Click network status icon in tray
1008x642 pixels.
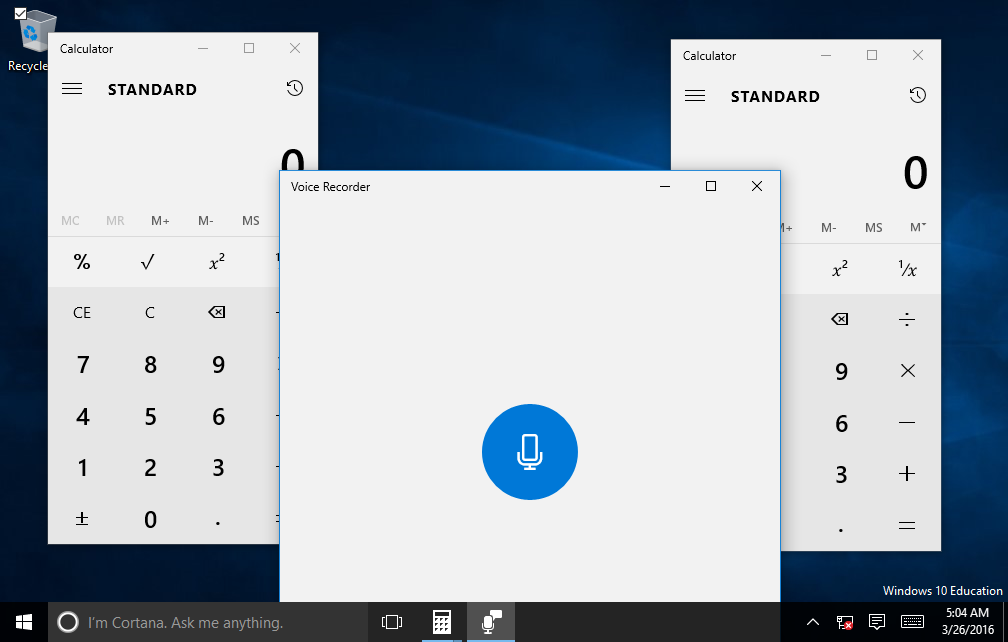[844, 622]
